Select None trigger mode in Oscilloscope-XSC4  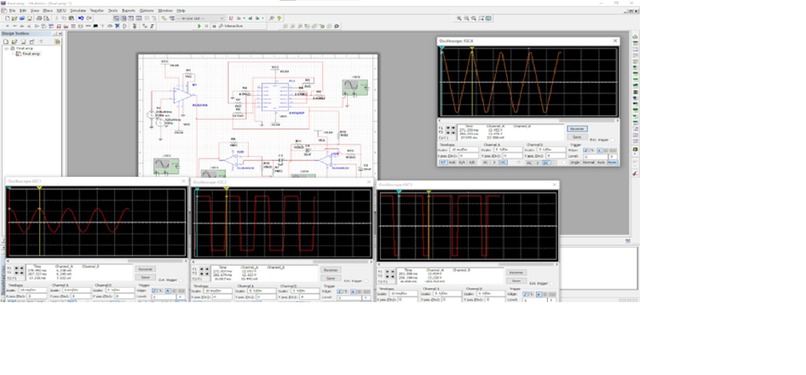point(612,162)
